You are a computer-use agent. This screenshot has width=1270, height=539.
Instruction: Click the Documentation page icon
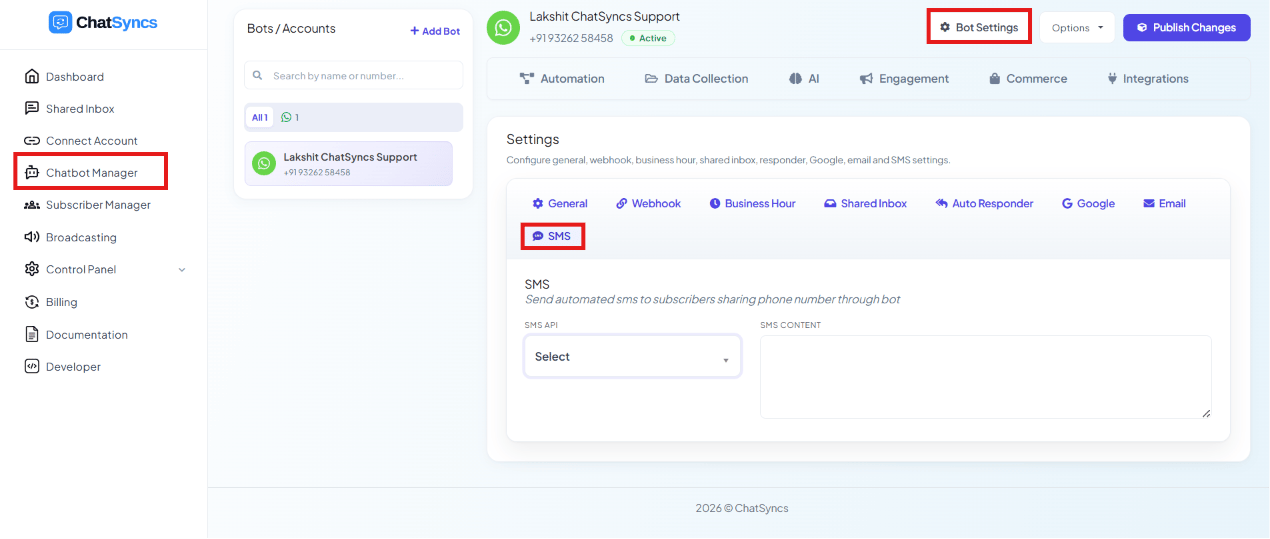click(x=32, y=335)
